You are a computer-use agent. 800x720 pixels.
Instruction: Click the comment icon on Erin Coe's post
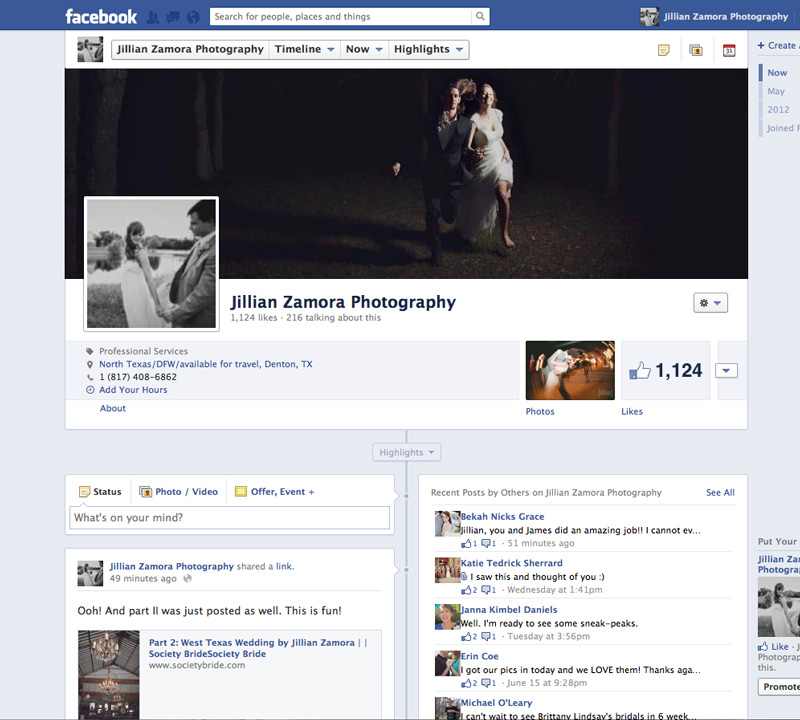click(486, 683)
